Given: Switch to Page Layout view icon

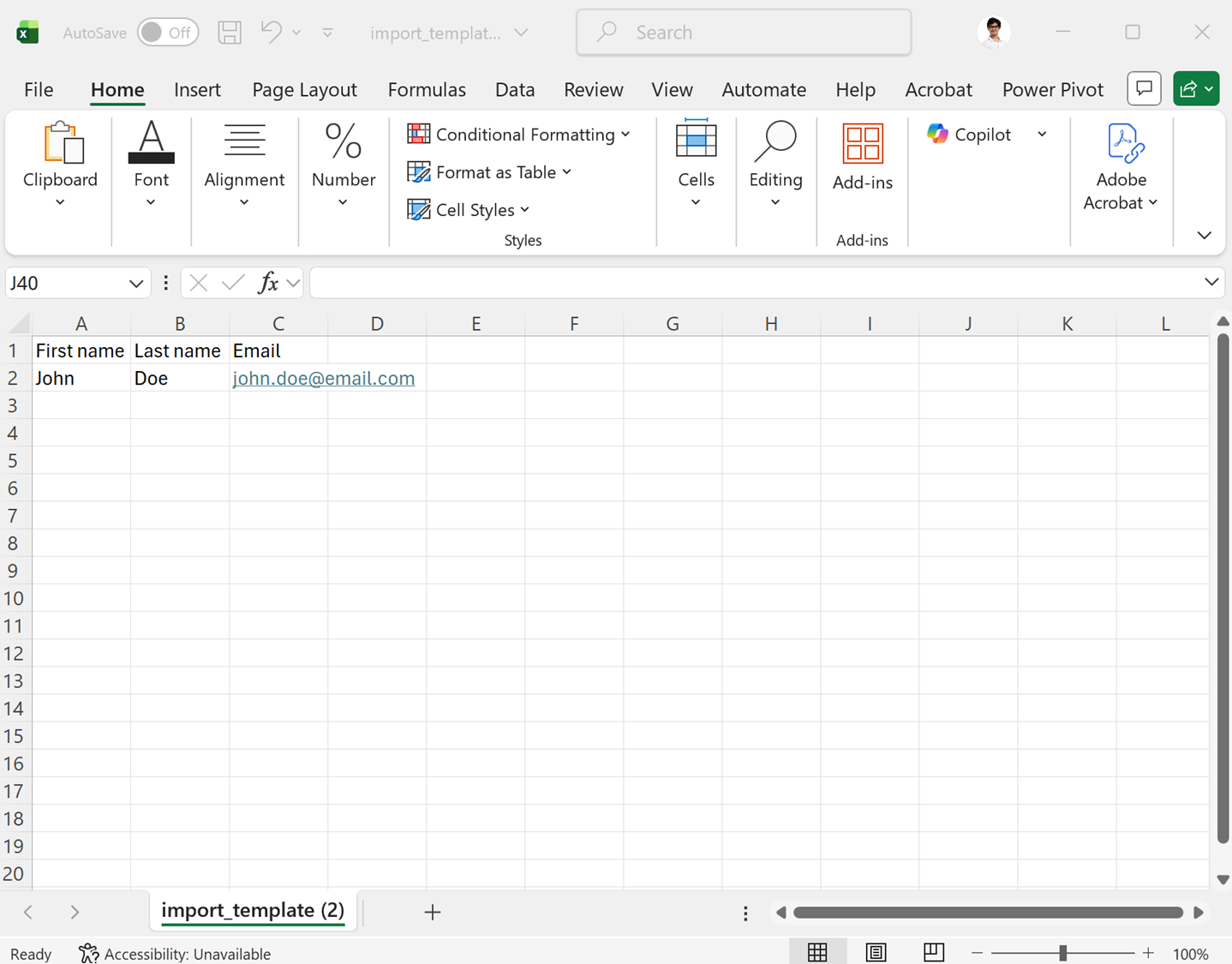Looking at the screenshot, I should coord(876,952).
